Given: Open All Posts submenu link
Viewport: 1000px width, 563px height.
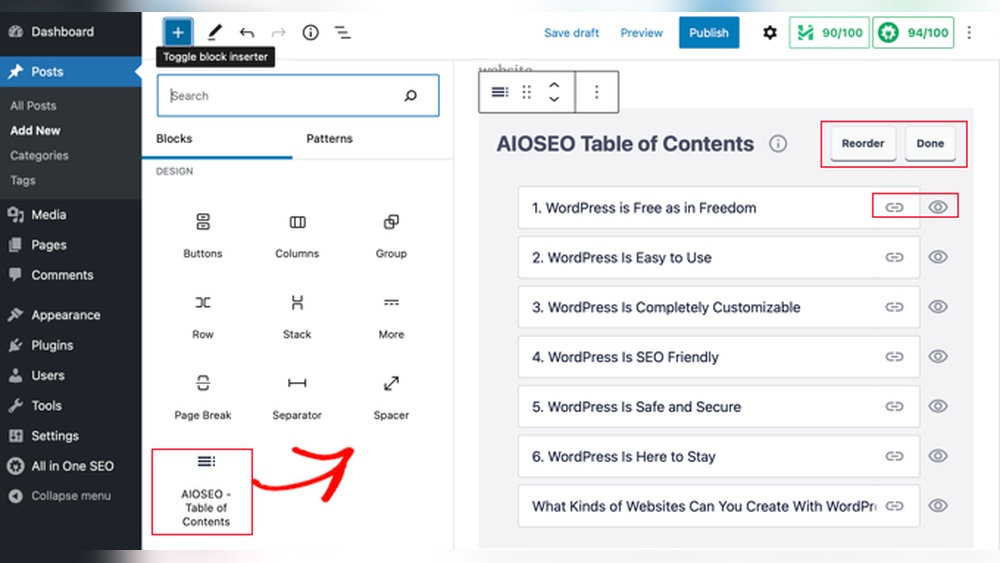Looking at the screenshot, I should click(x=33, y=105).
